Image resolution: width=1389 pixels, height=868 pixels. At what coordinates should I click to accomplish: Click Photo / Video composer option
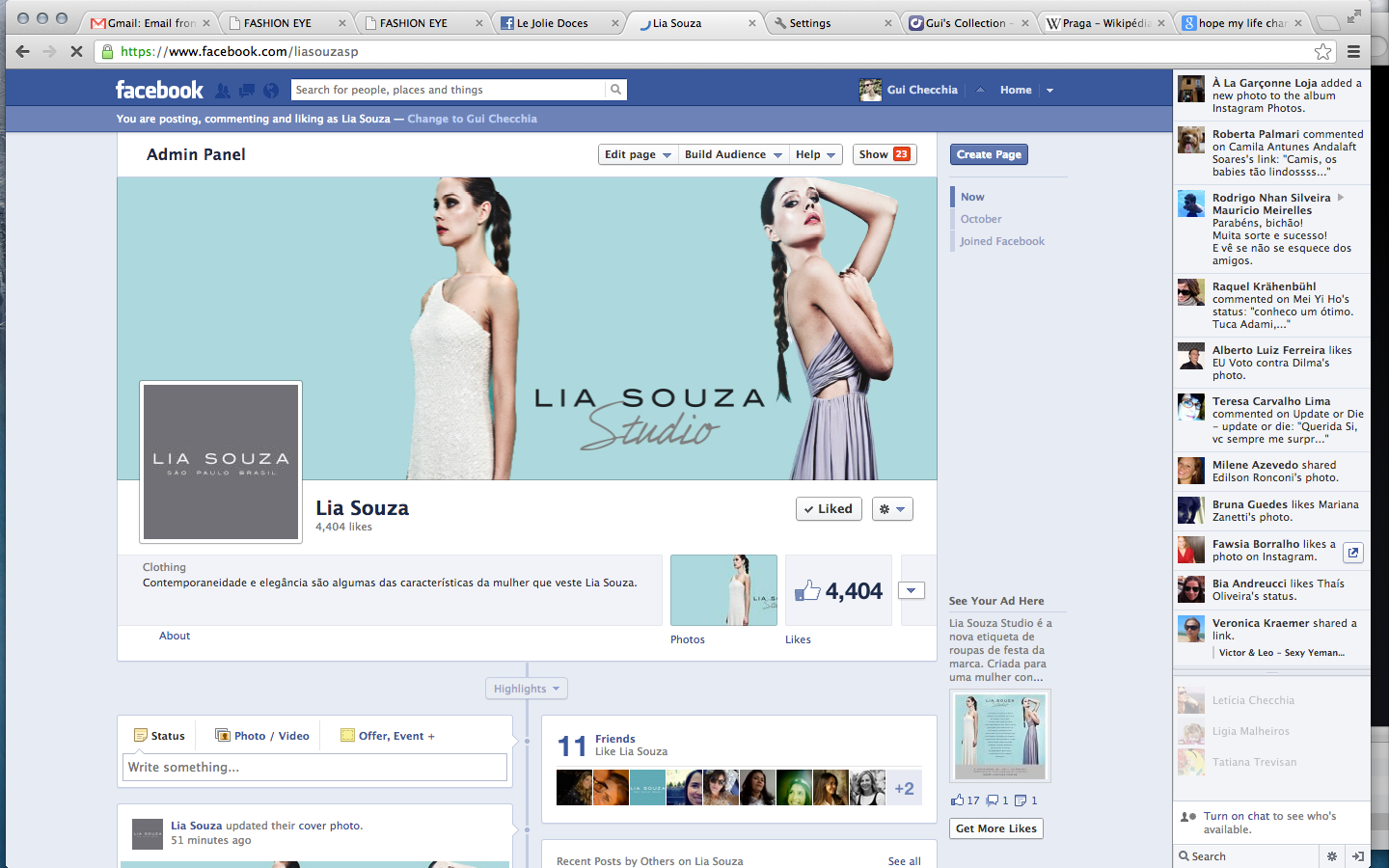point(262,736)
